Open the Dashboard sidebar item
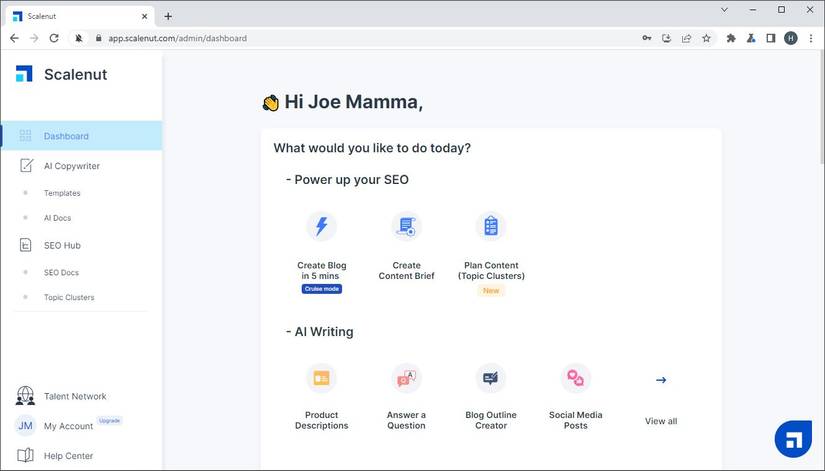Image resolution: width=825 pixels, height=471 pixels. (82, 136)
